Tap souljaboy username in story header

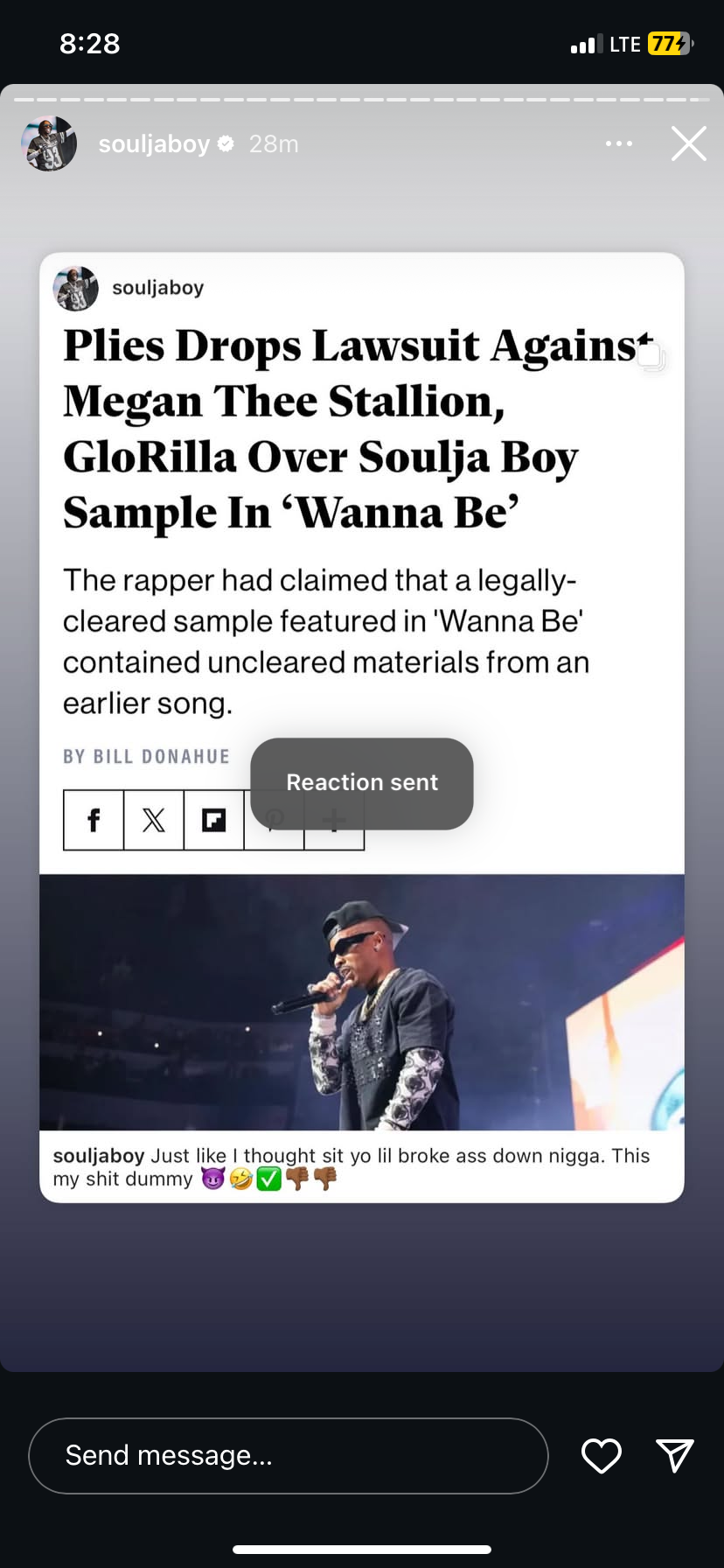click(x=154, y=143)
